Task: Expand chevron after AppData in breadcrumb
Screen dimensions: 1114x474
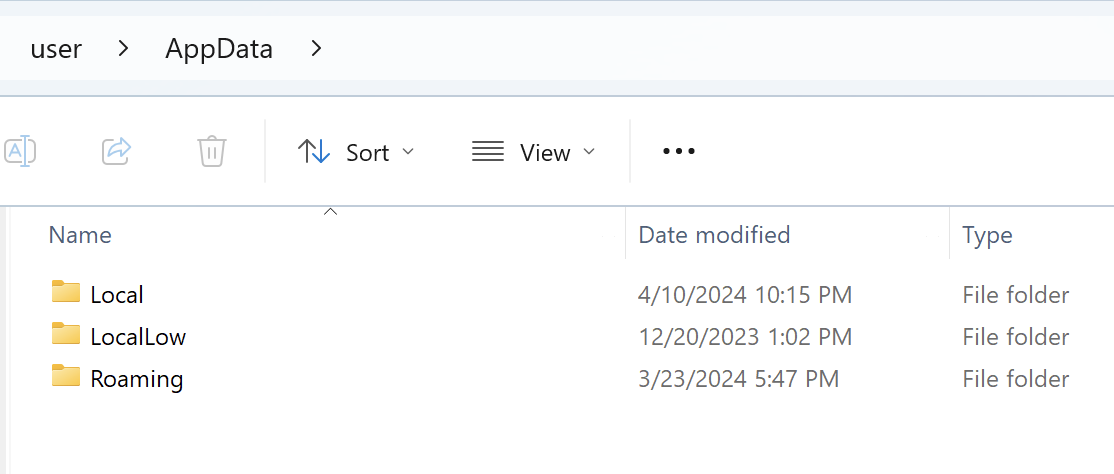Action: click(x=316, y=48)
